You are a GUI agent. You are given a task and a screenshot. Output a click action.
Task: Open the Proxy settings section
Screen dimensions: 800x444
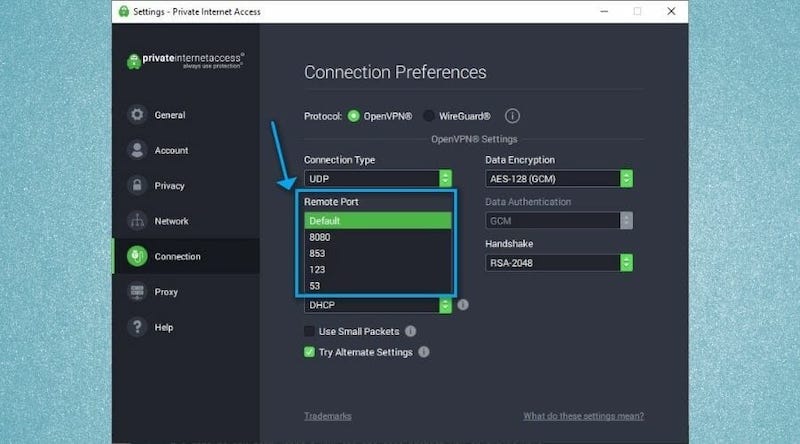point(186,292)
